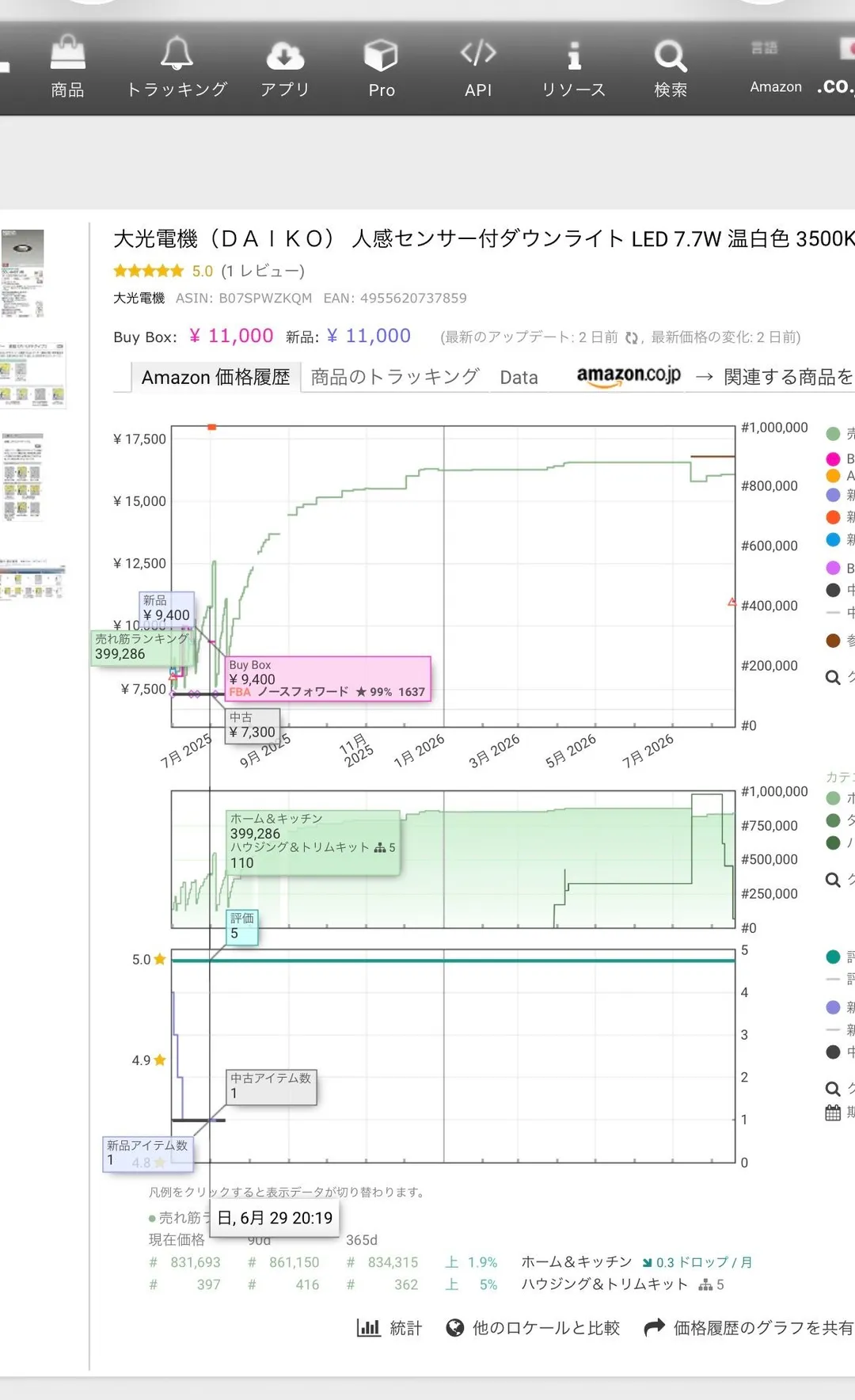The width and height of the screenshot is (855, 1400).
Task: Click the magnifier icon under the rating chart legend
Action: [x=833, y=1089]
